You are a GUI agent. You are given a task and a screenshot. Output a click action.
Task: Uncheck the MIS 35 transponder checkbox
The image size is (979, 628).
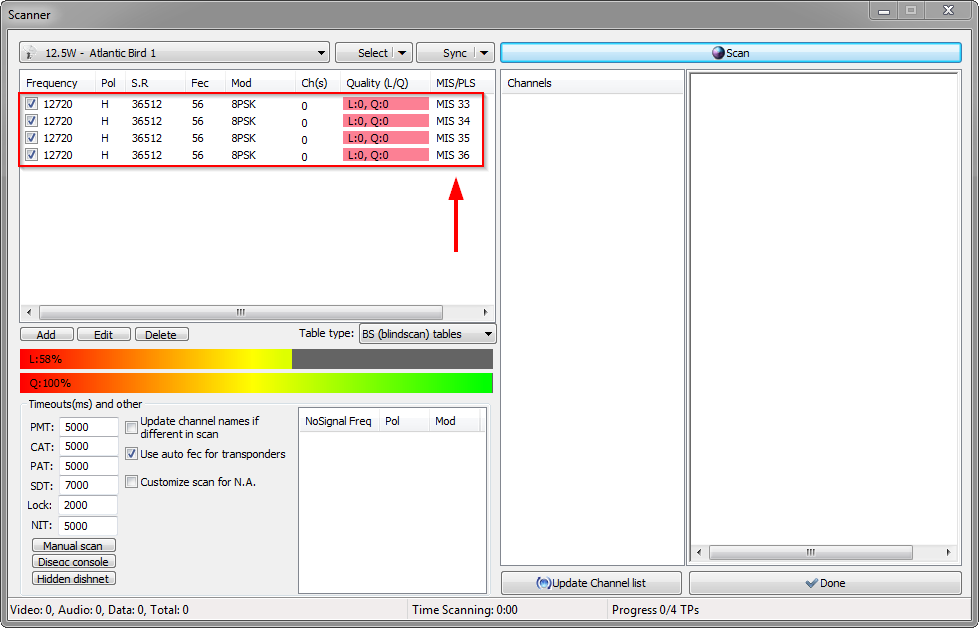tap(31, 137)
